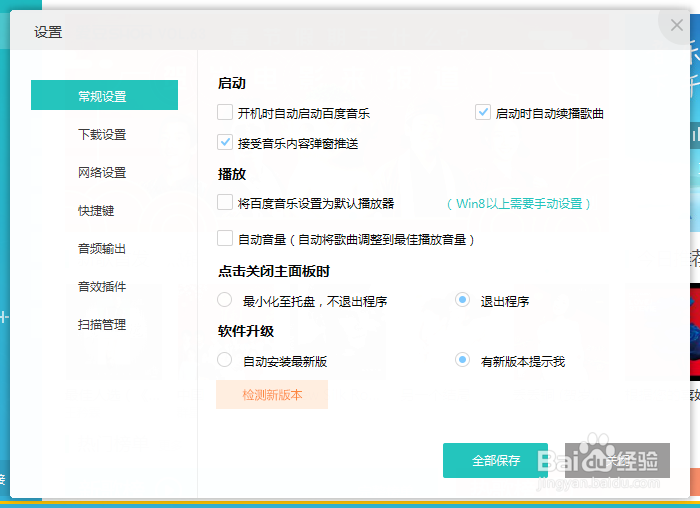Check 将百度音乐设置为默认播放器

[x=225, y=202]
